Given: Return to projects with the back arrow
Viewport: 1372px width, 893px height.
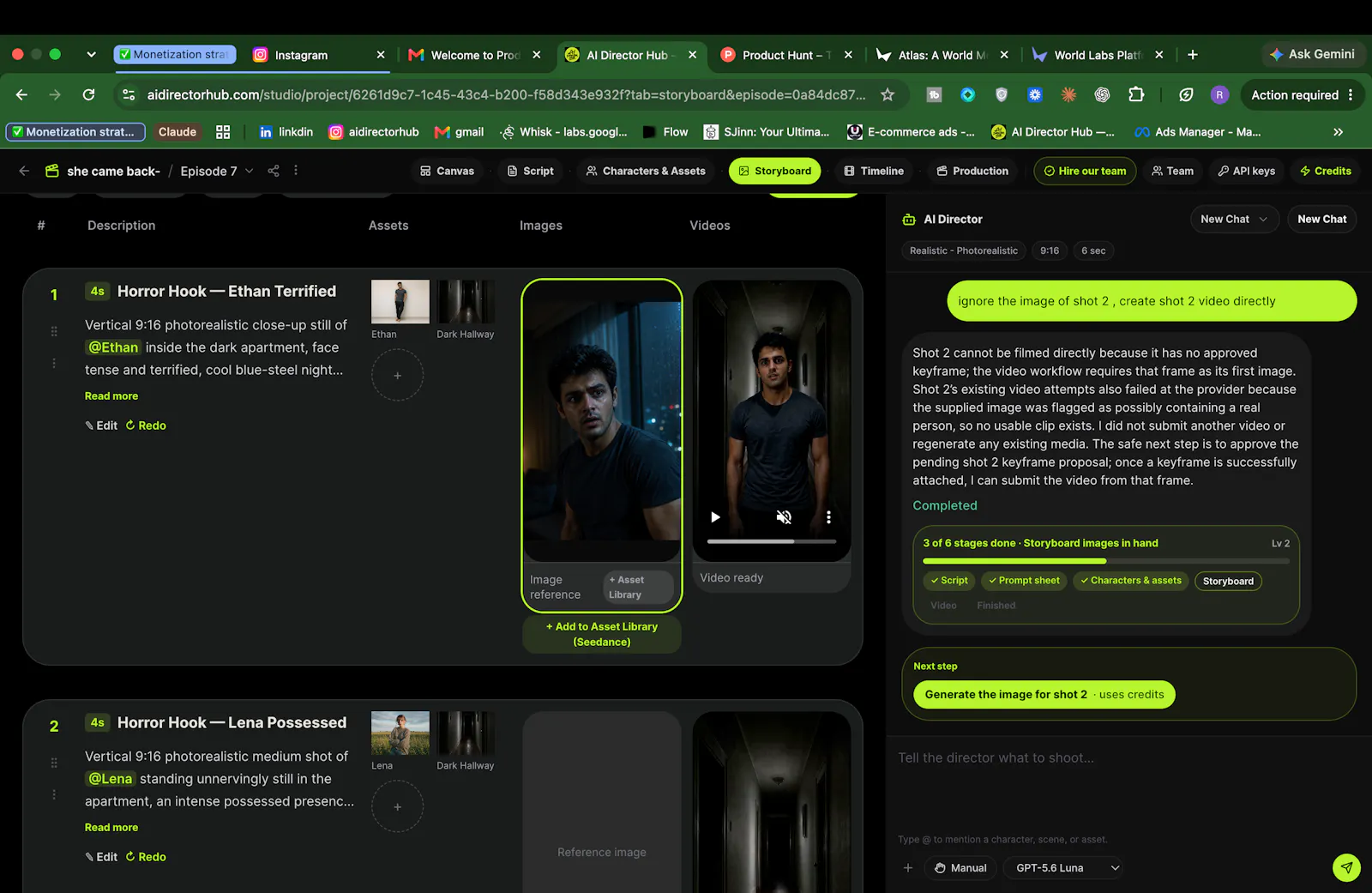Looking at the screenshot, I should pos(24,171).
